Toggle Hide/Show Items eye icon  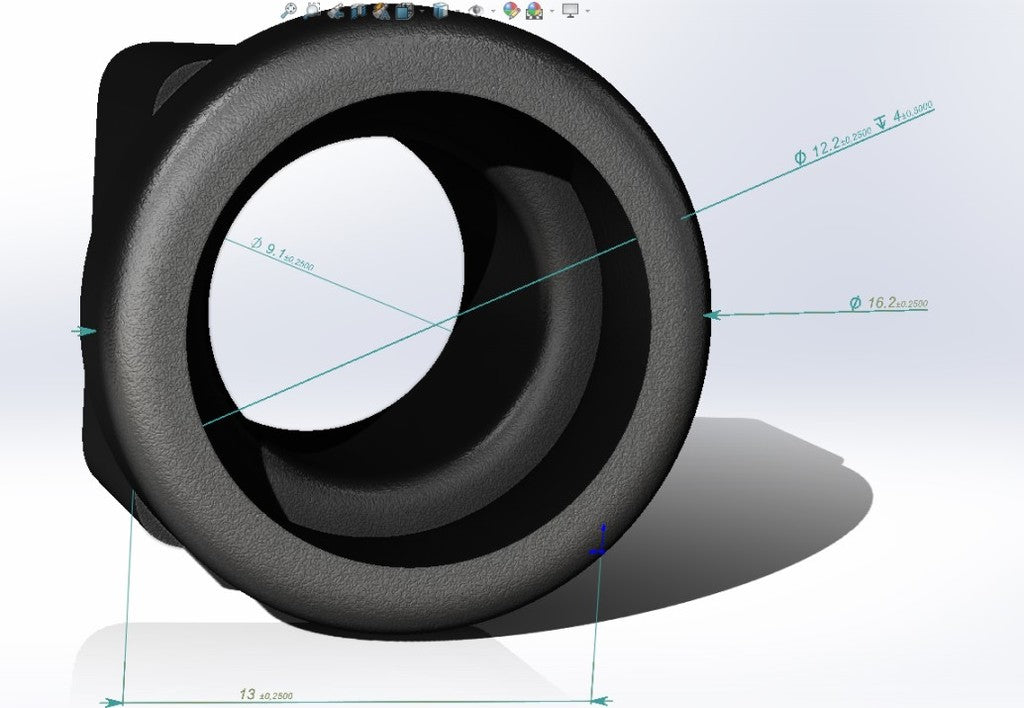[x=477, y=11]
